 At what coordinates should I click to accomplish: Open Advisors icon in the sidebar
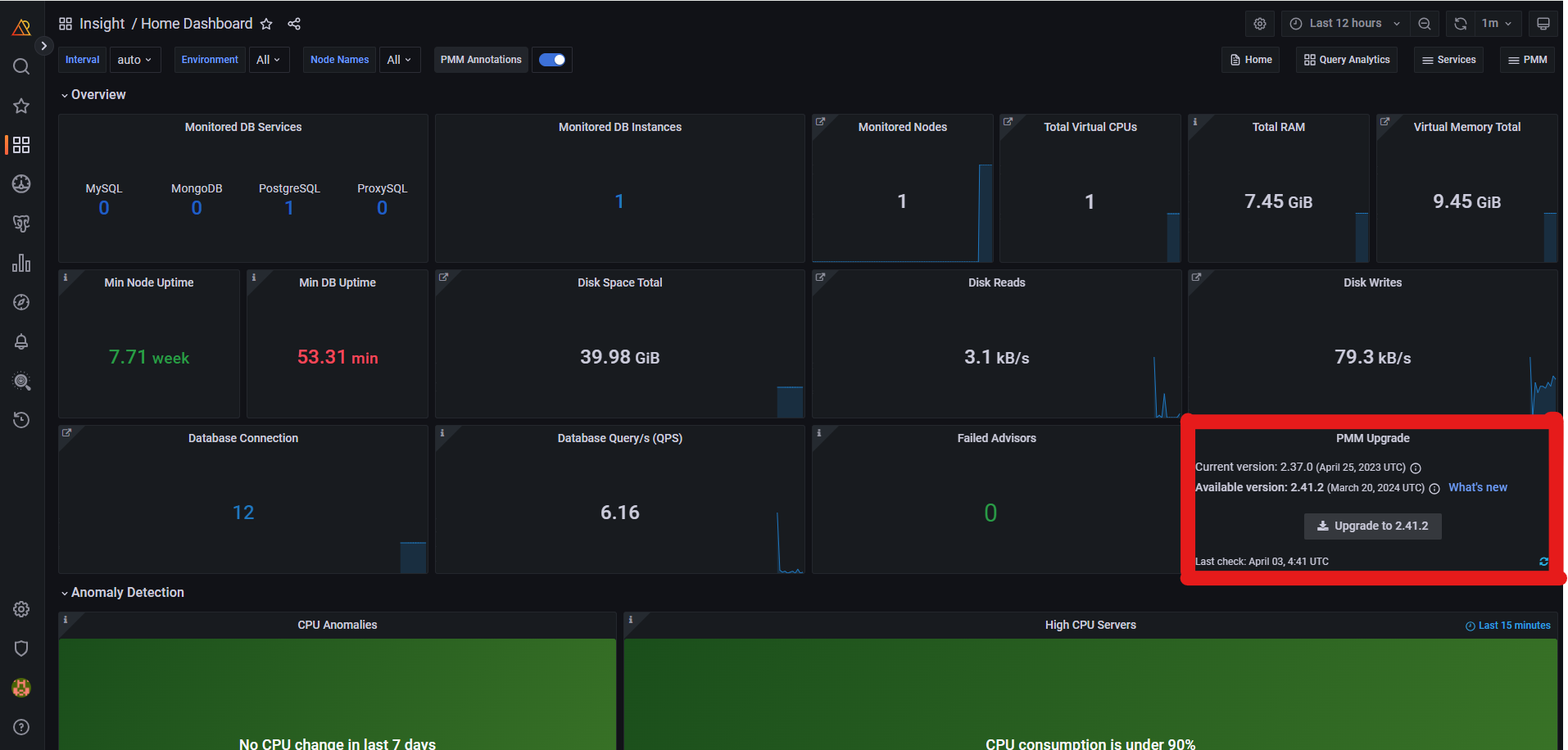[x=21, y=381]
